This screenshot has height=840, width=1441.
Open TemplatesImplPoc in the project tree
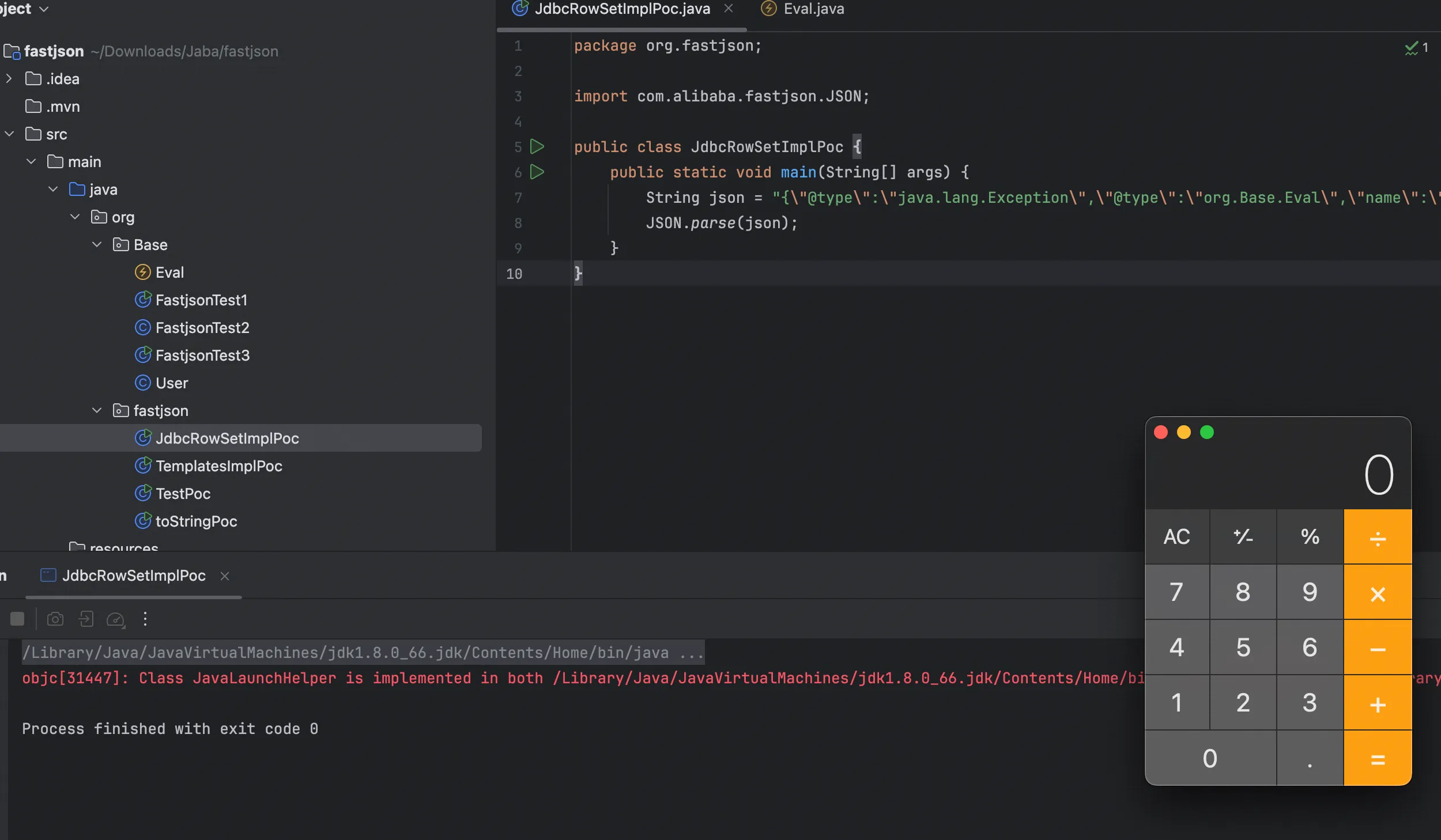218,466
